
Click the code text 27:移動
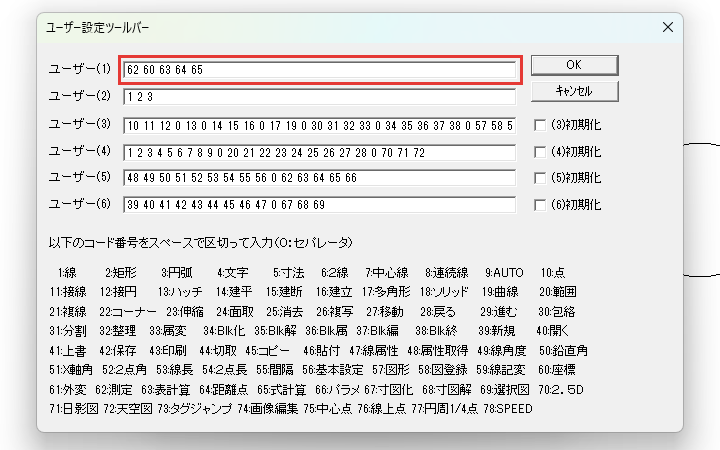pos(385,312)
